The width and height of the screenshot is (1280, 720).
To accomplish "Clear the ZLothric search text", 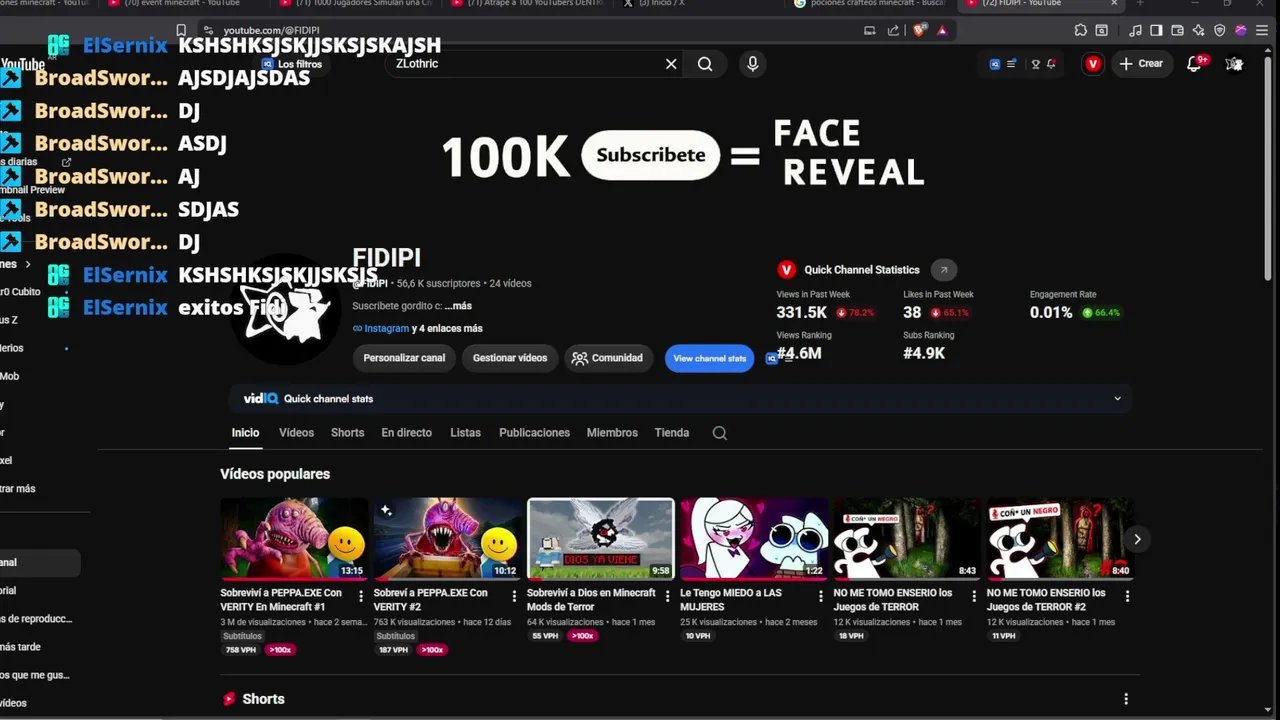I will click(x=671, y=64).
